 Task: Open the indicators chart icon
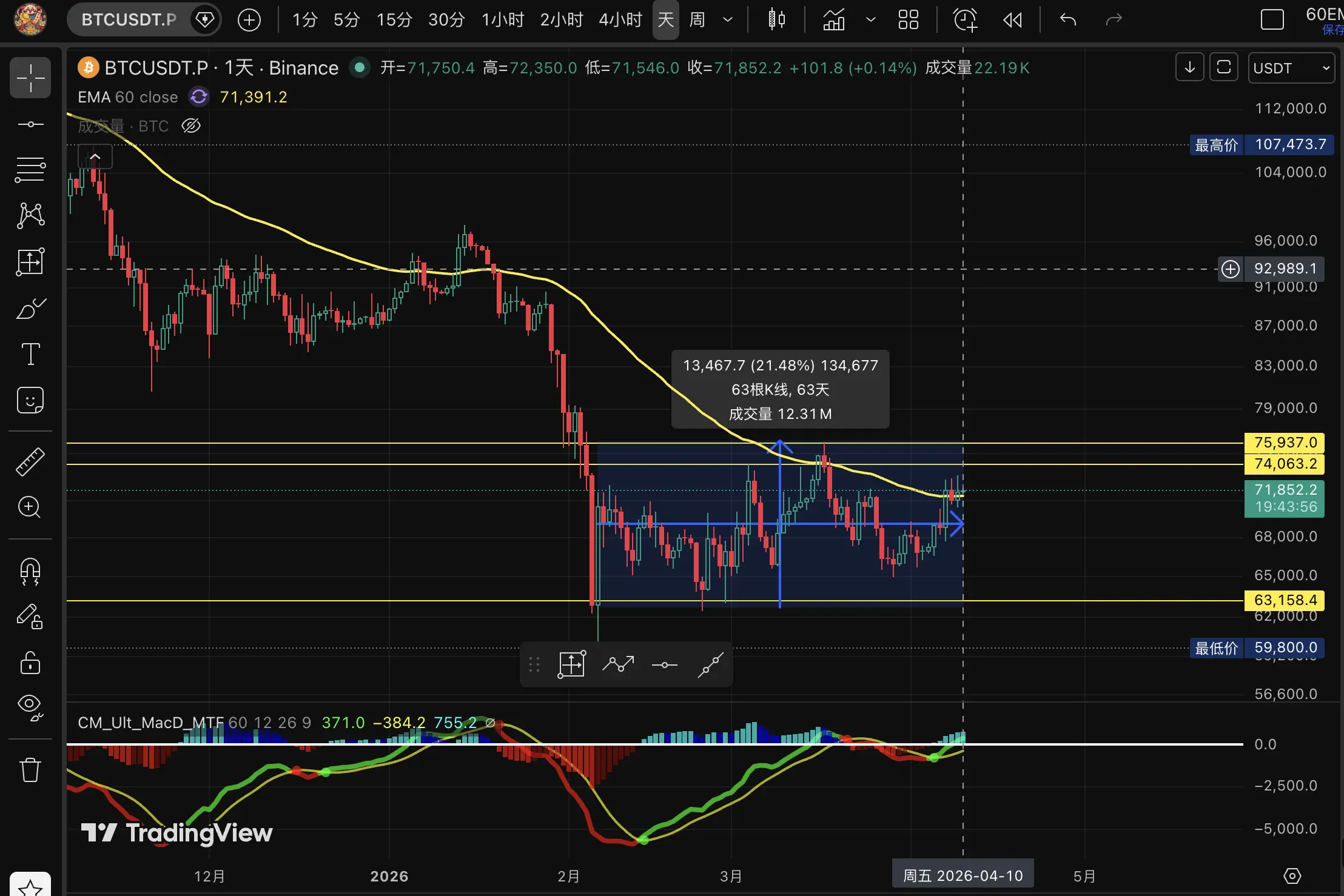[834, 20]
